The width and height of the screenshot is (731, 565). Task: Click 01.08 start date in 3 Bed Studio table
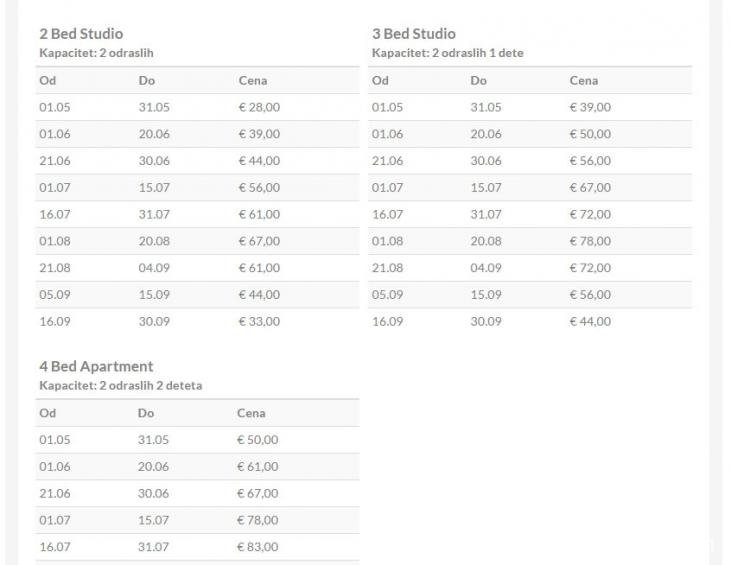[x=387, y=241]
